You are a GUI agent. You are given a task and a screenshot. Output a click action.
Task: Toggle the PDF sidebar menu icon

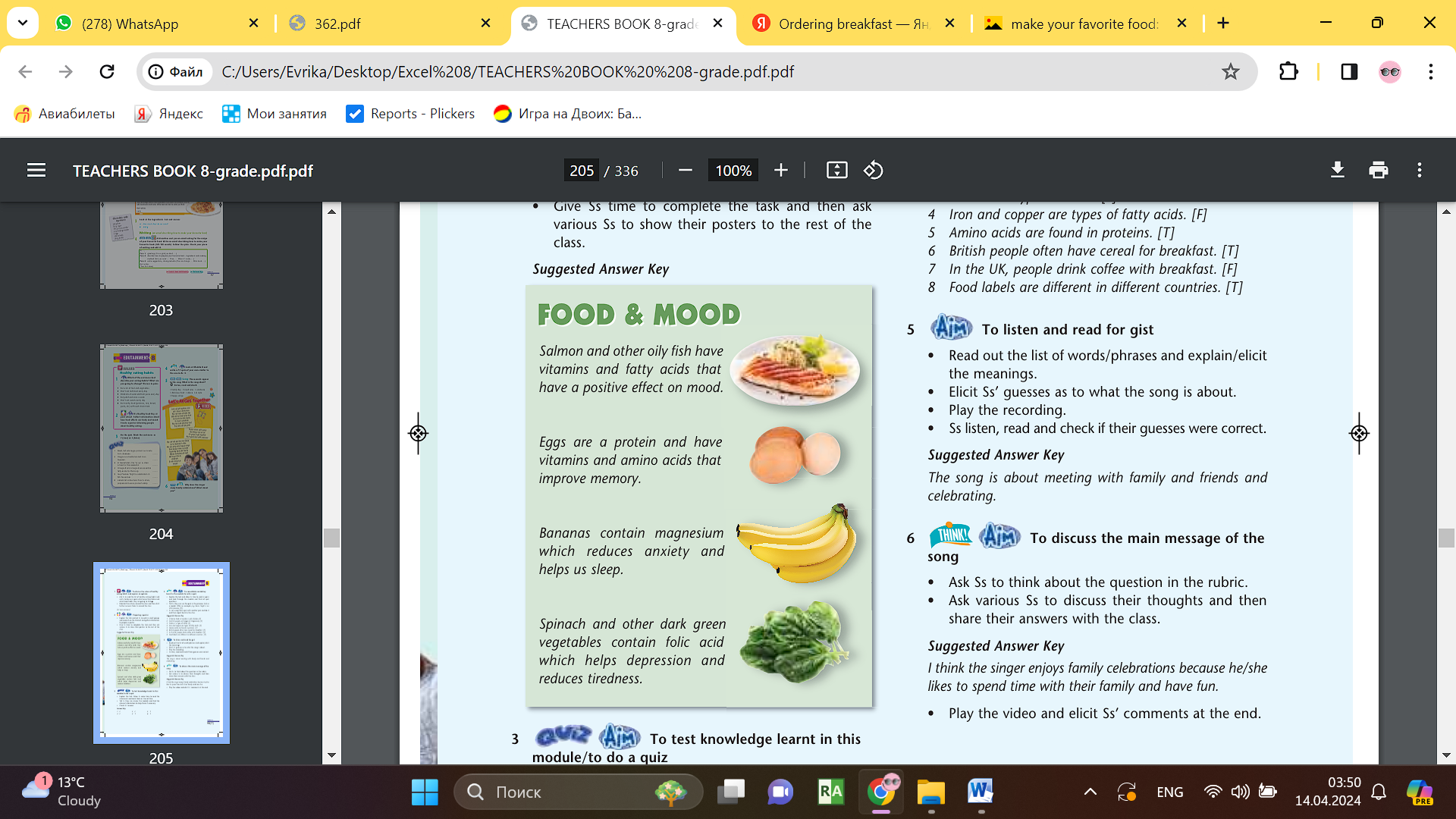click(36, 171)
